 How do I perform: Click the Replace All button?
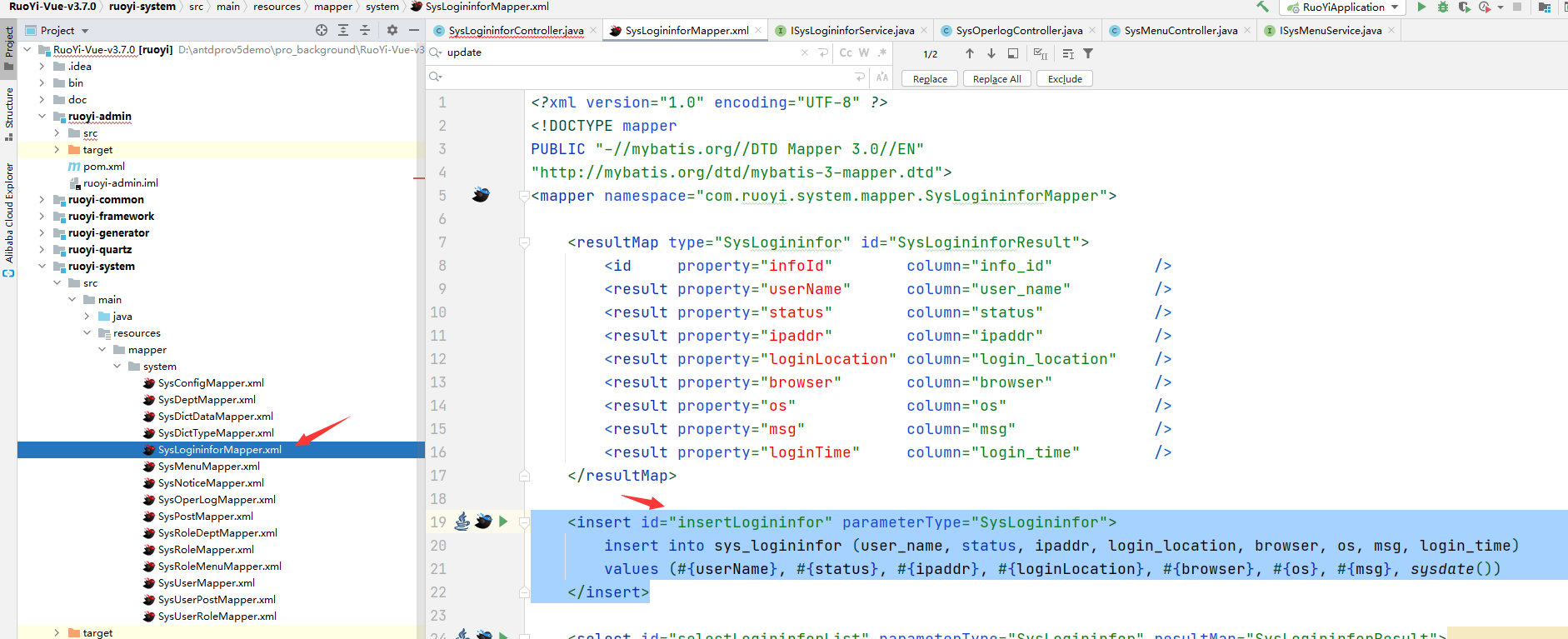click(997, 78)
